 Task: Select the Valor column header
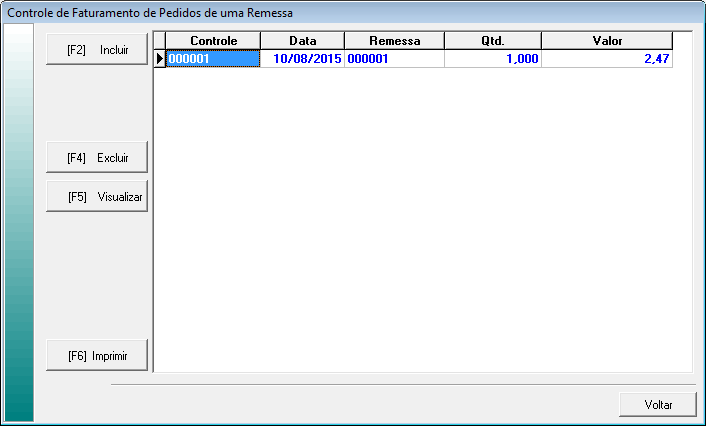[606, 40]
